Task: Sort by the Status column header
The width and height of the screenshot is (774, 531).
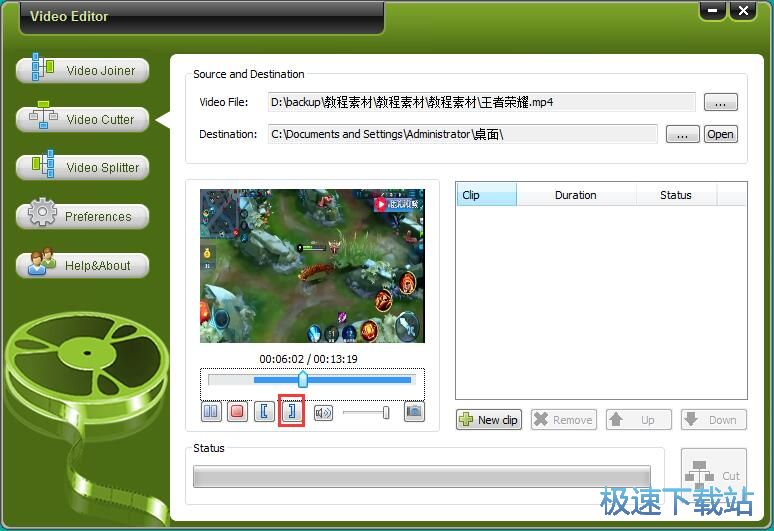Action: click(x=676, y=195)
